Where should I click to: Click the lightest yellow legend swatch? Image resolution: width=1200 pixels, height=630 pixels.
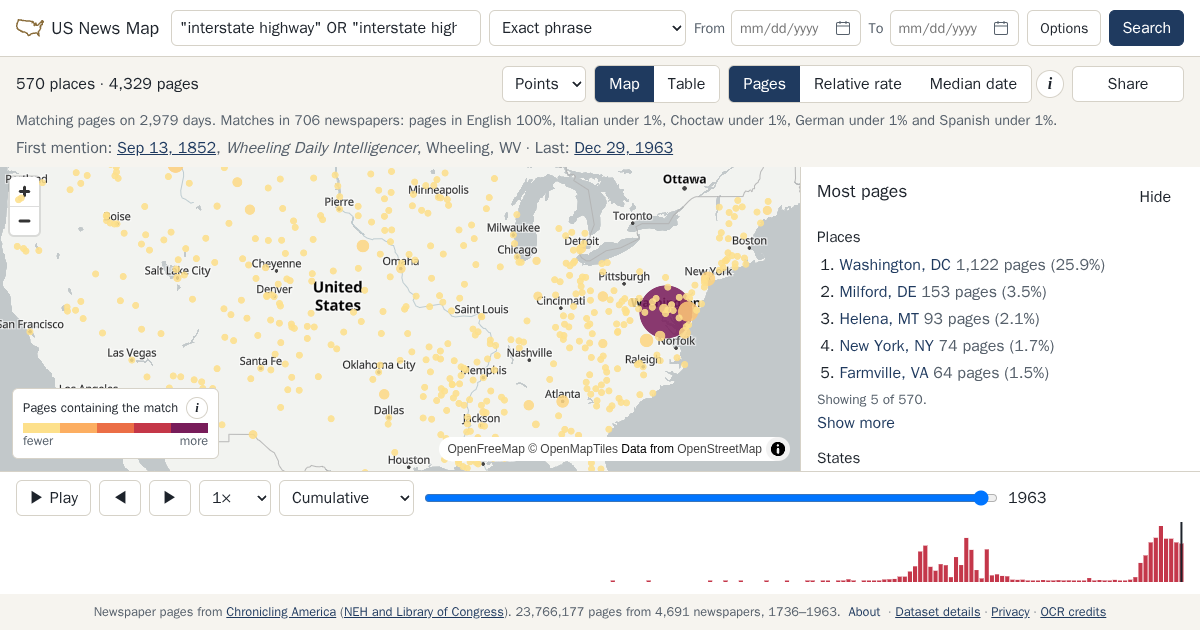[x=41, y=428]
